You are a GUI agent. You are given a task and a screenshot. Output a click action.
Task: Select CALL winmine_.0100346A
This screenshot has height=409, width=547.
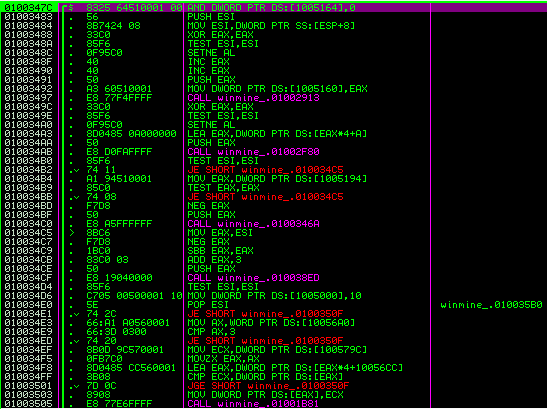253,224
